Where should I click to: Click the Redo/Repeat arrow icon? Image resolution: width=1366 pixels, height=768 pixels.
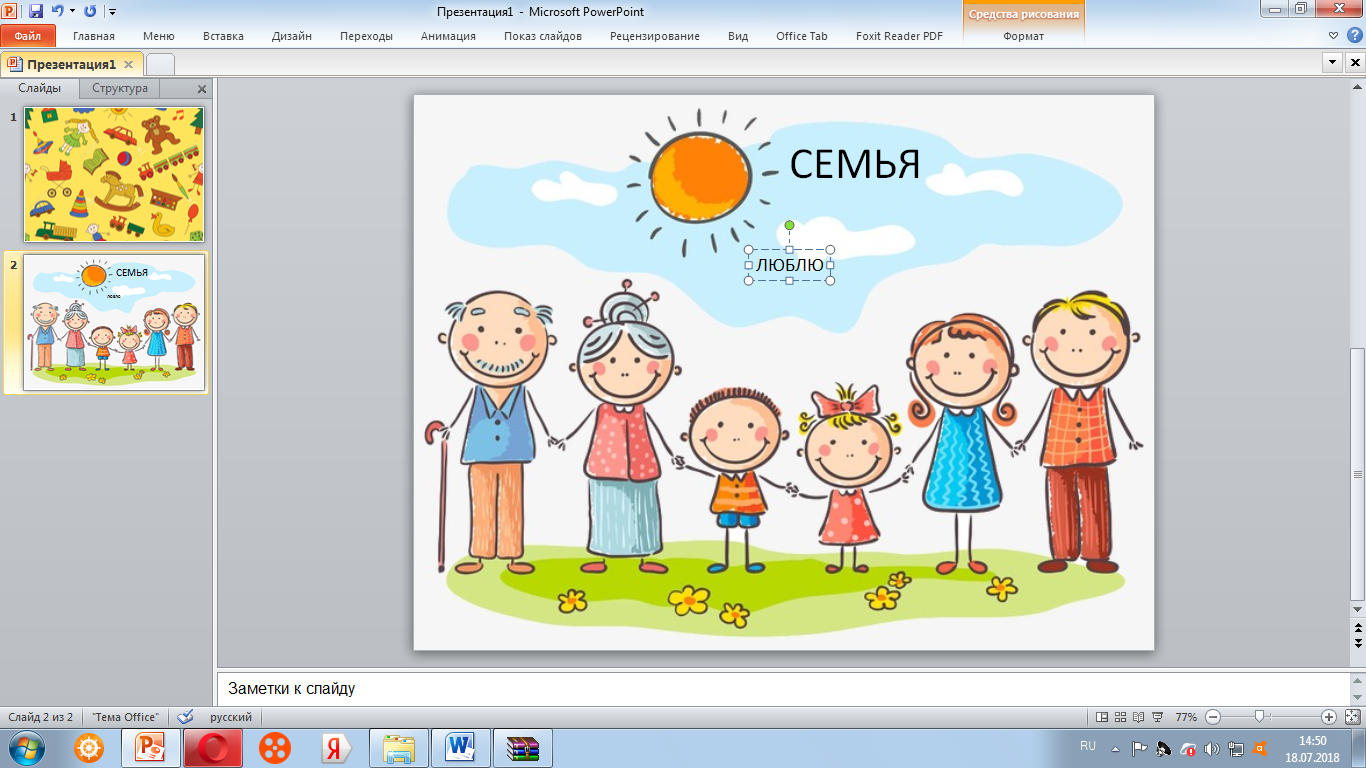coord(90,12)
